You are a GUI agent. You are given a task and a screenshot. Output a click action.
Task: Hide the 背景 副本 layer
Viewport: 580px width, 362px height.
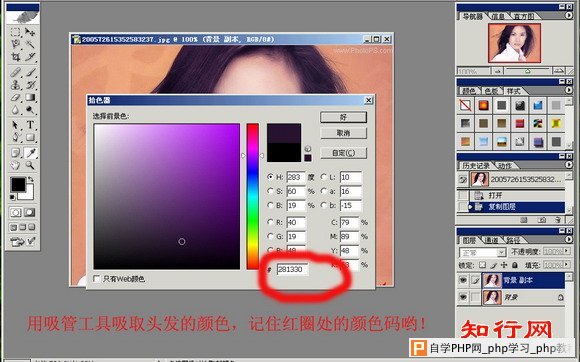(x=463, y=280)
